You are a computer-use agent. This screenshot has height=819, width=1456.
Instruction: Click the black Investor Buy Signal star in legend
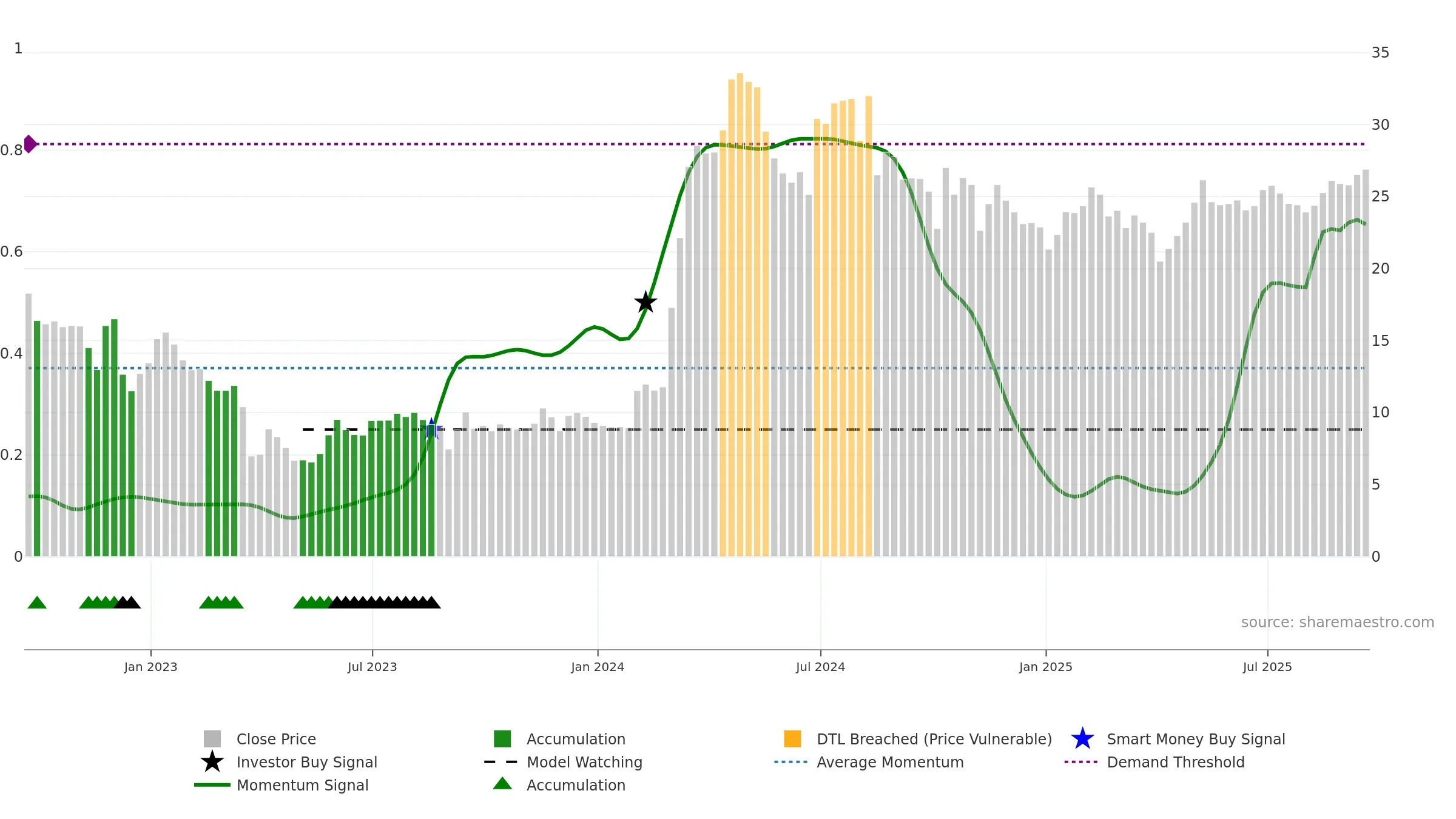point(212,761)
